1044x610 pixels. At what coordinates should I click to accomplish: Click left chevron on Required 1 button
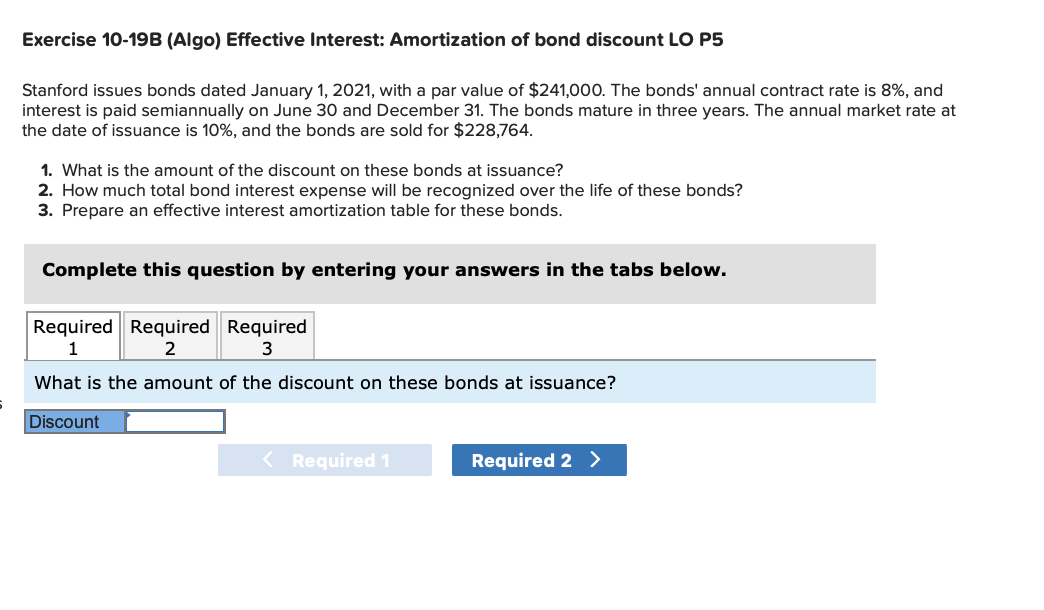point(268,460)
